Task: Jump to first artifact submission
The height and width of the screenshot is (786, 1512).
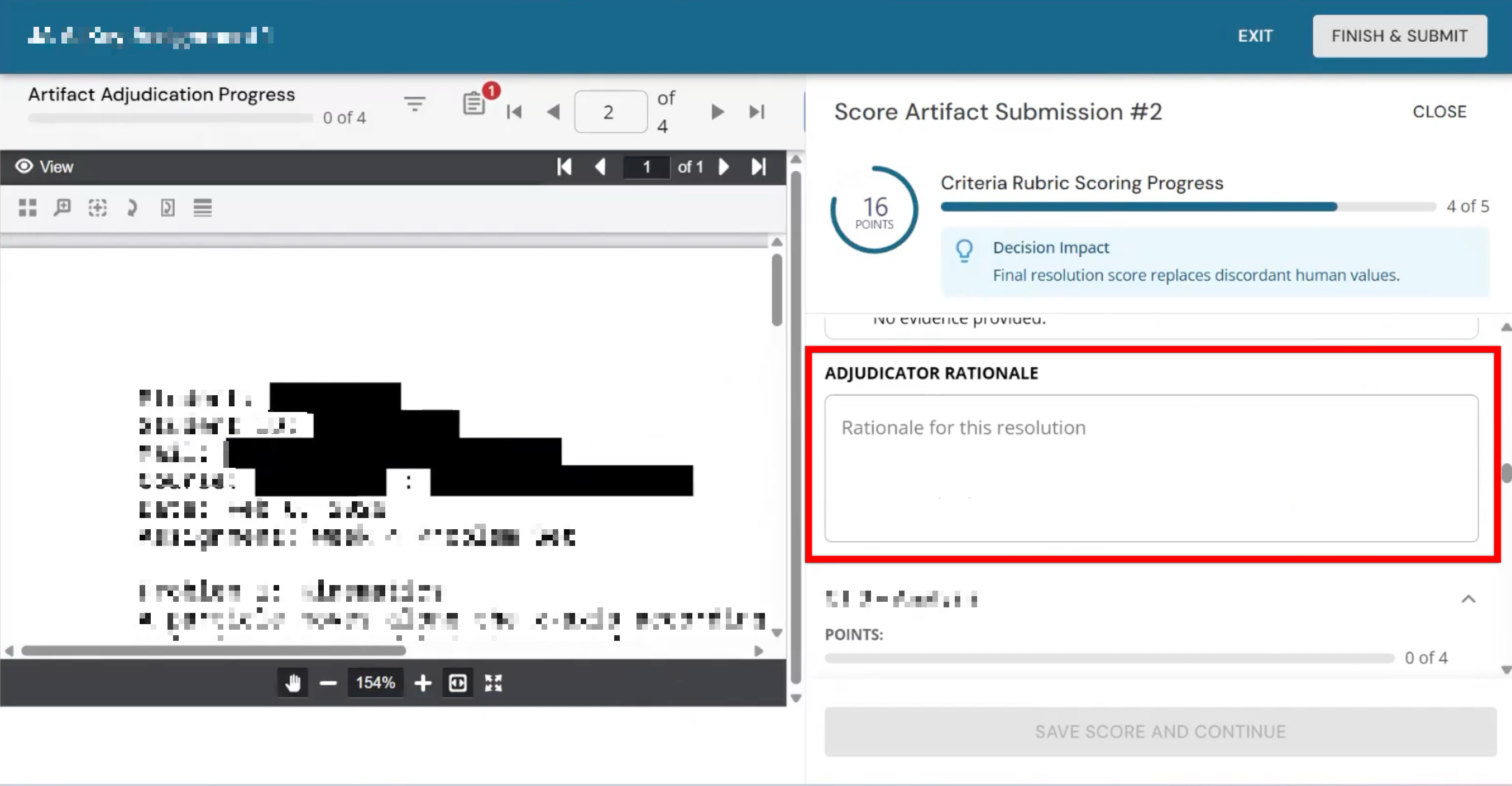Action: pyautogui.click(x=514, y=112)
